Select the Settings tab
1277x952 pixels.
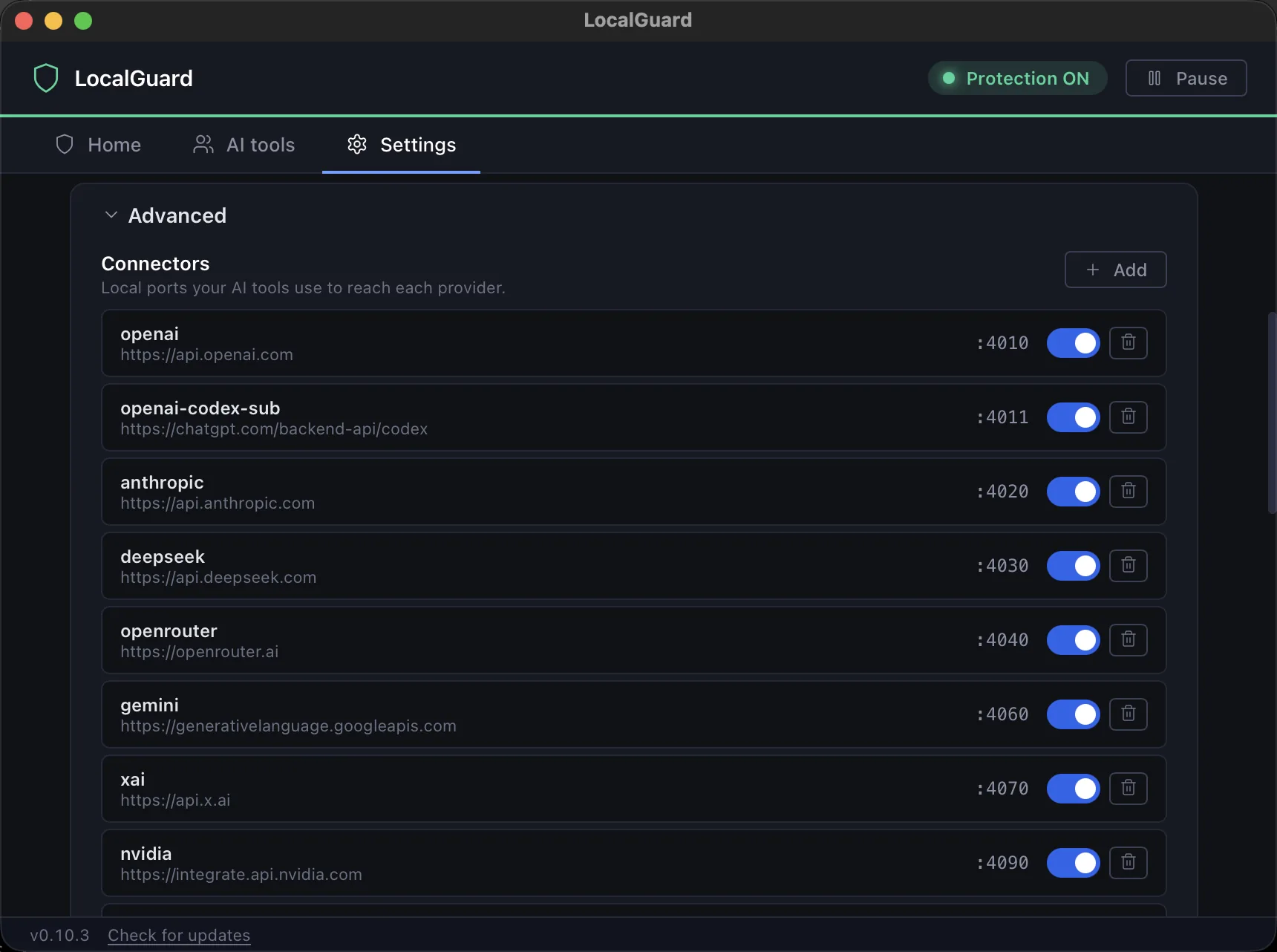tap(402, 145)
